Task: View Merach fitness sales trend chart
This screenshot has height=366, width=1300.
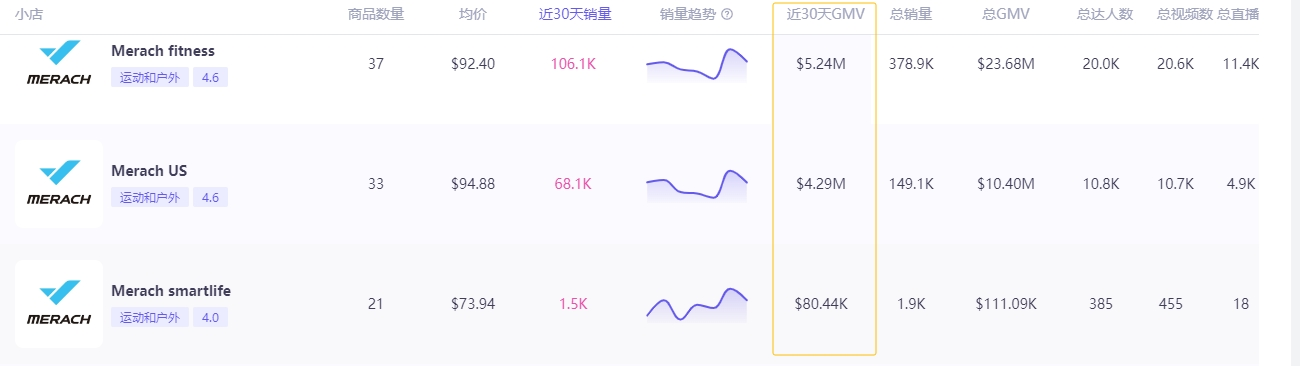Action: click(x=697, y=65)
